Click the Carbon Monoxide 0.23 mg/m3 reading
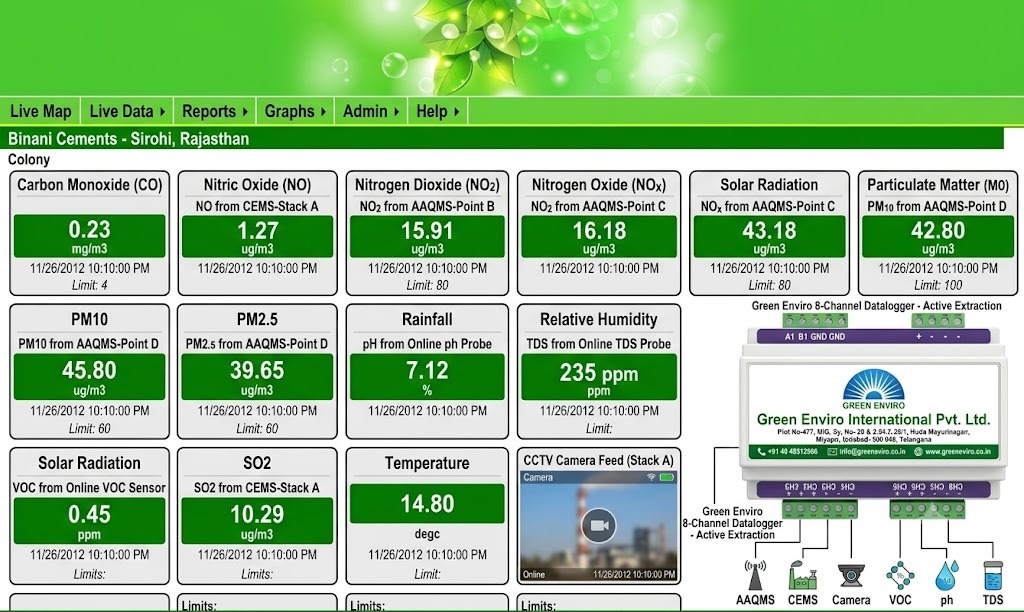Screen dimensions: 1024x612 pyautogui.click(x=89, y=236)
